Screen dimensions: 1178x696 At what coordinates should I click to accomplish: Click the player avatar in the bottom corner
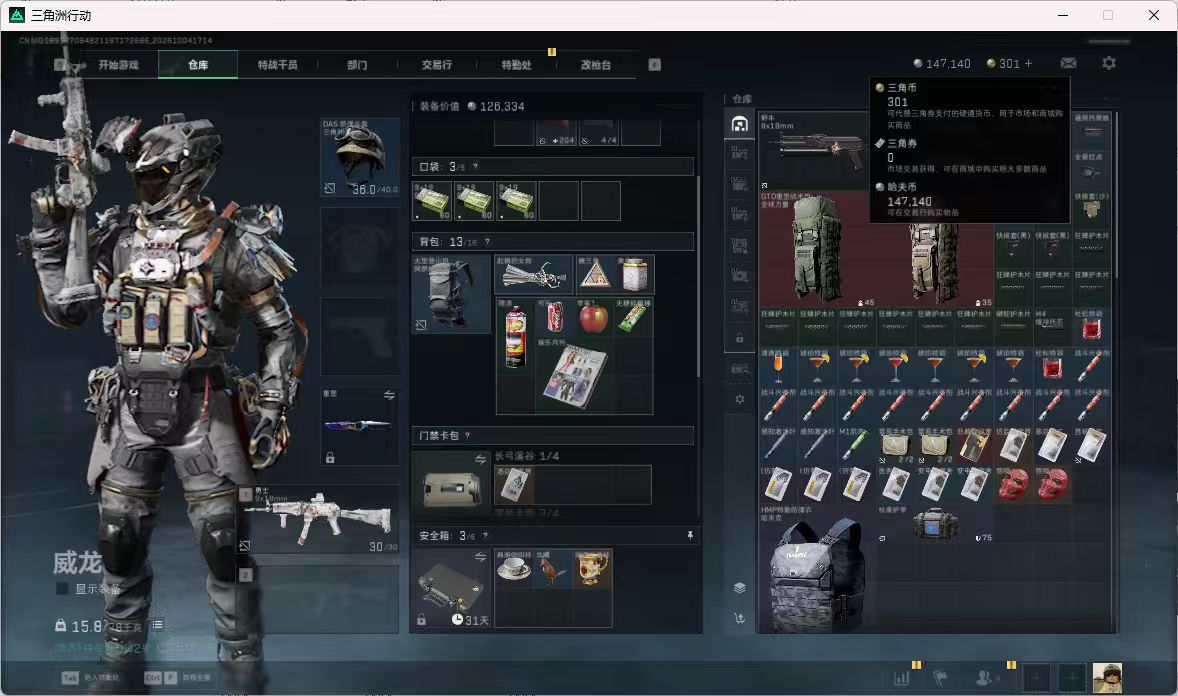click(1107, 678)
